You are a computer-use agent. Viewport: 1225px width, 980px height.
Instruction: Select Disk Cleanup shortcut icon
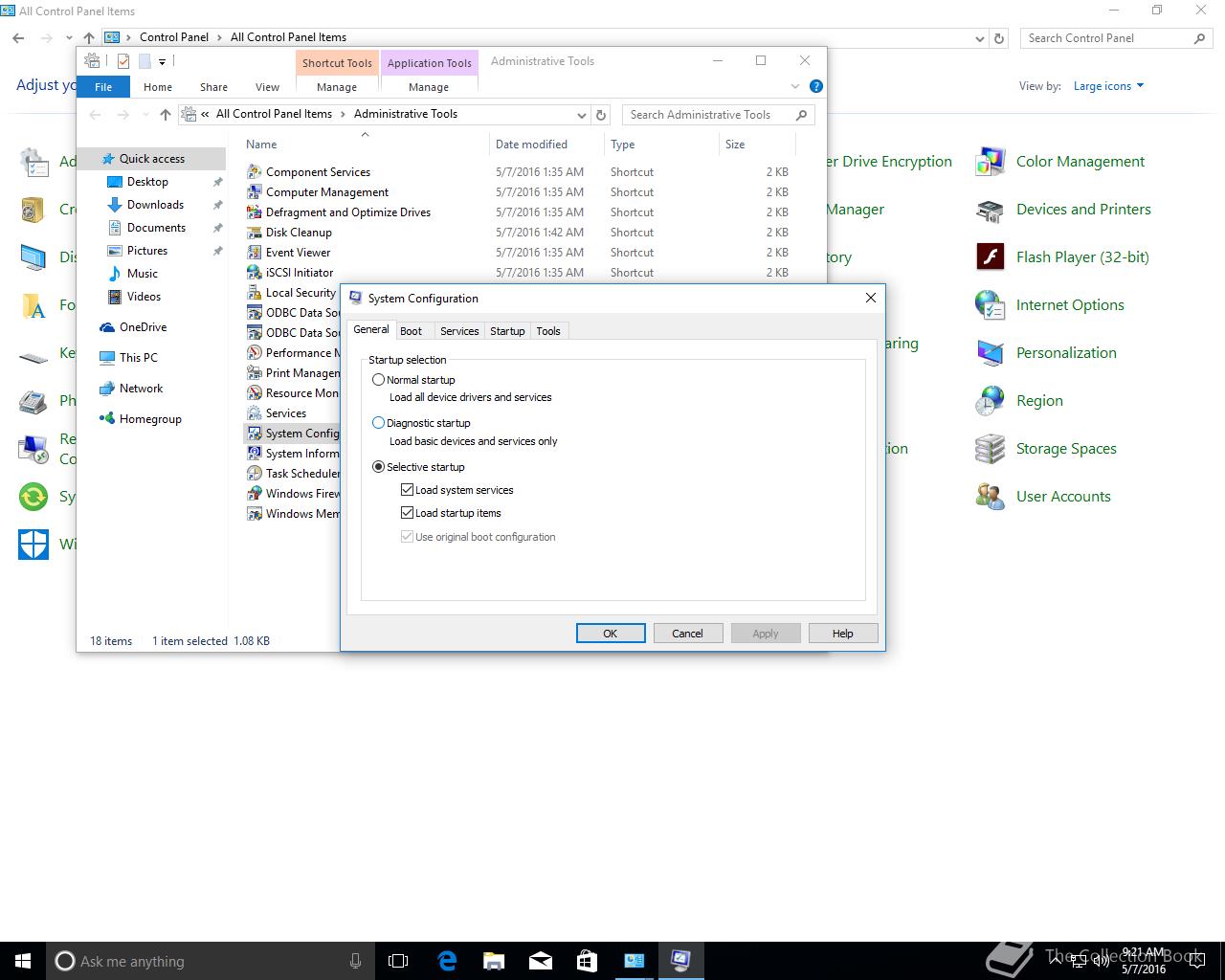[x=254, y=233]
